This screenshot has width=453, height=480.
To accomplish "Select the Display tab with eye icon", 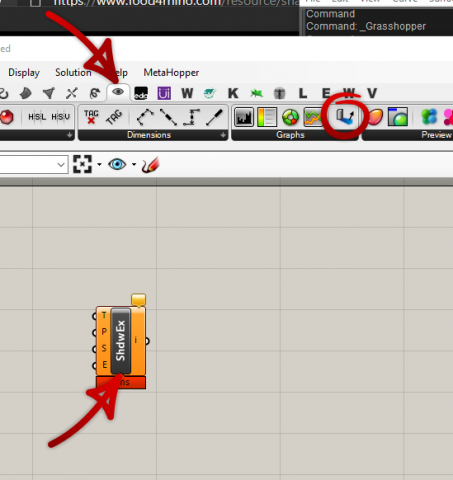I will click(118, 92).
